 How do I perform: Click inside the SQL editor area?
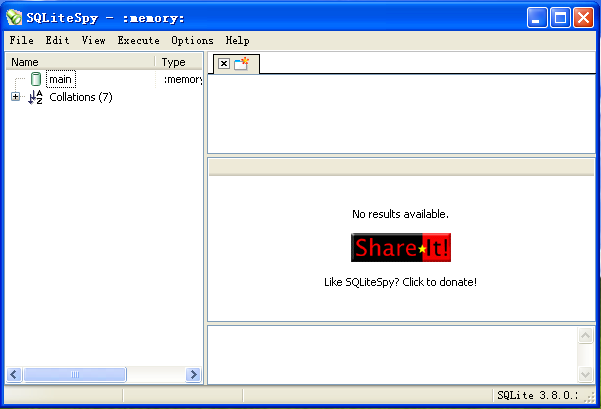click(x=401, y=114)
